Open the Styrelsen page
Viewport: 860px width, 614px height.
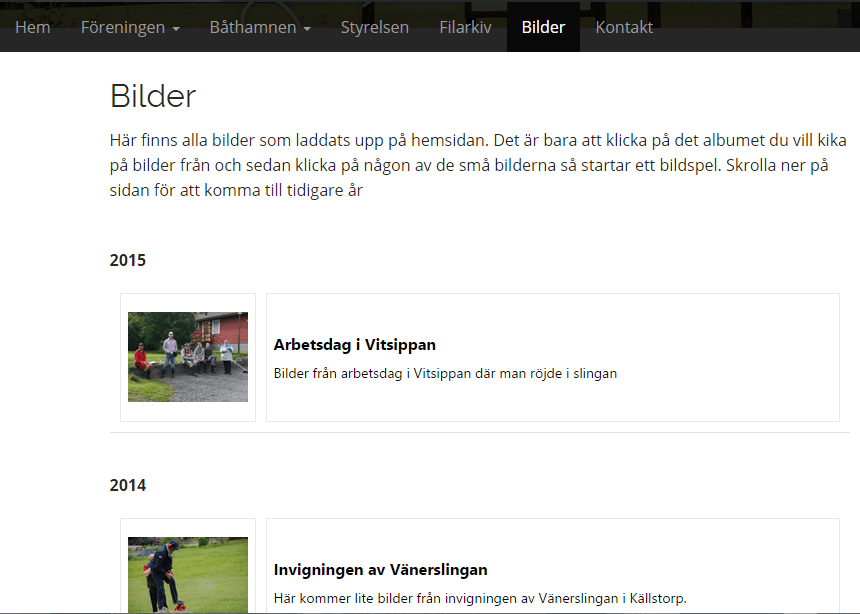(x=375, y=27)
